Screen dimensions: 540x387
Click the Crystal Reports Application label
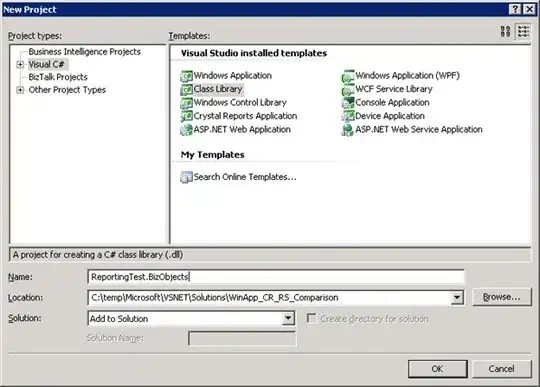click(245, 116)
